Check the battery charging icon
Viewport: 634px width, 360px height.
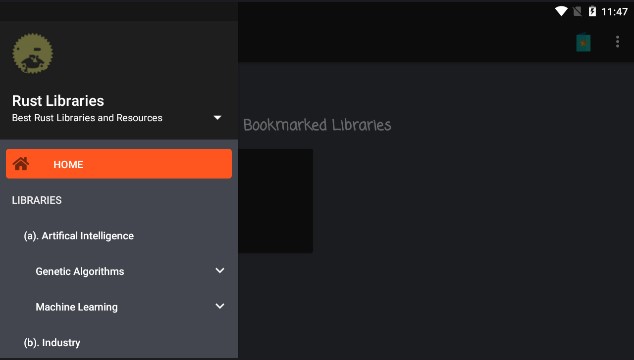(x=592, y=11)
